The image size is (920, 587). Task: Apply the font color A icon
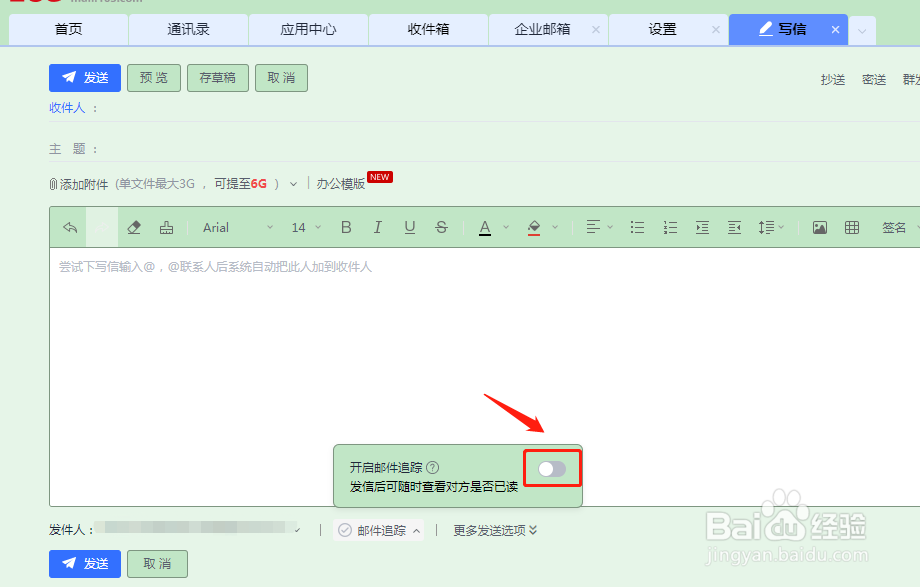click(x=485, y=228)
